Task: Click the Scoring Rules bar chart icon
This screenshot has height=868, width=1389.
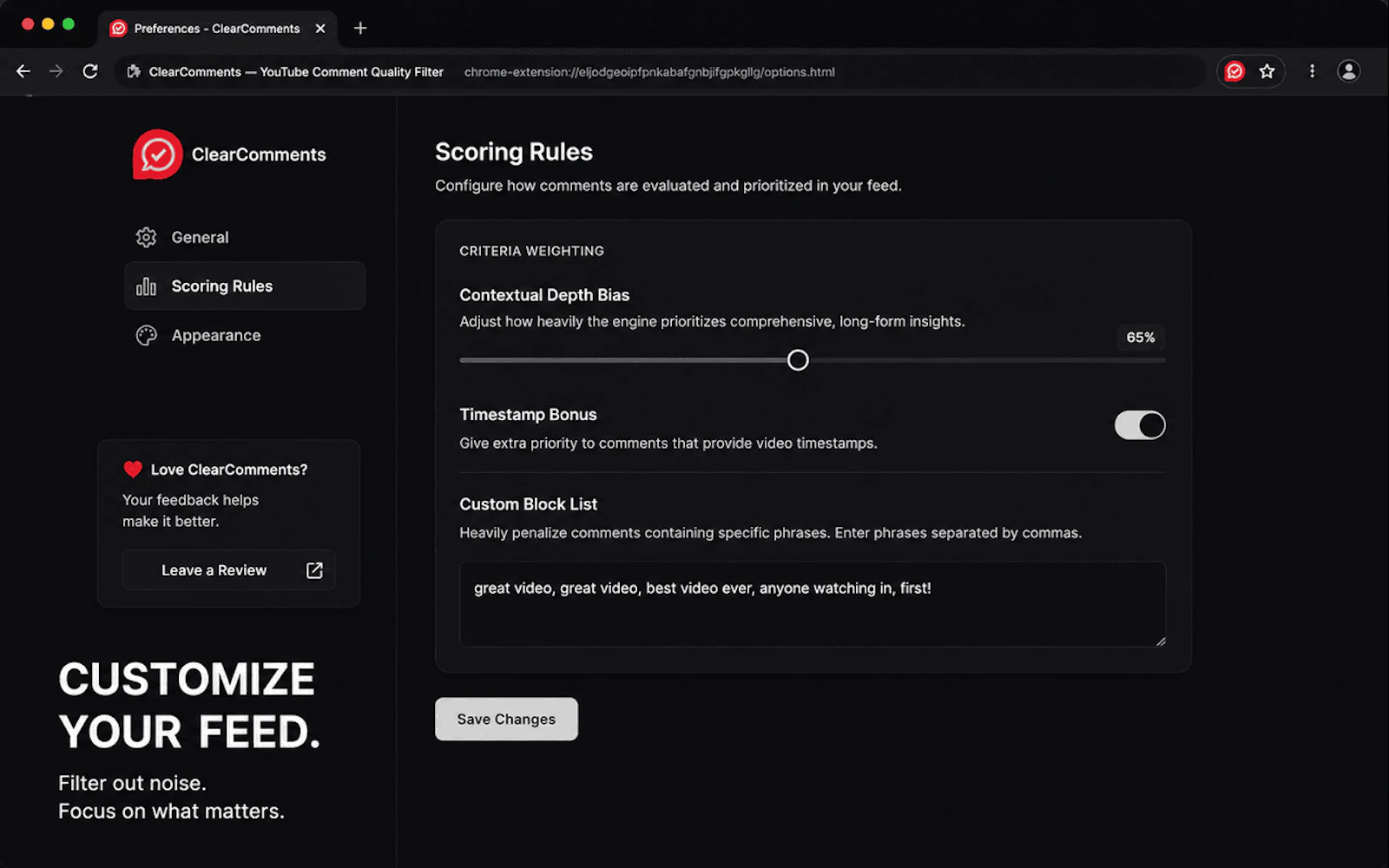Action: pyautogui.click(x=146, y=286)
